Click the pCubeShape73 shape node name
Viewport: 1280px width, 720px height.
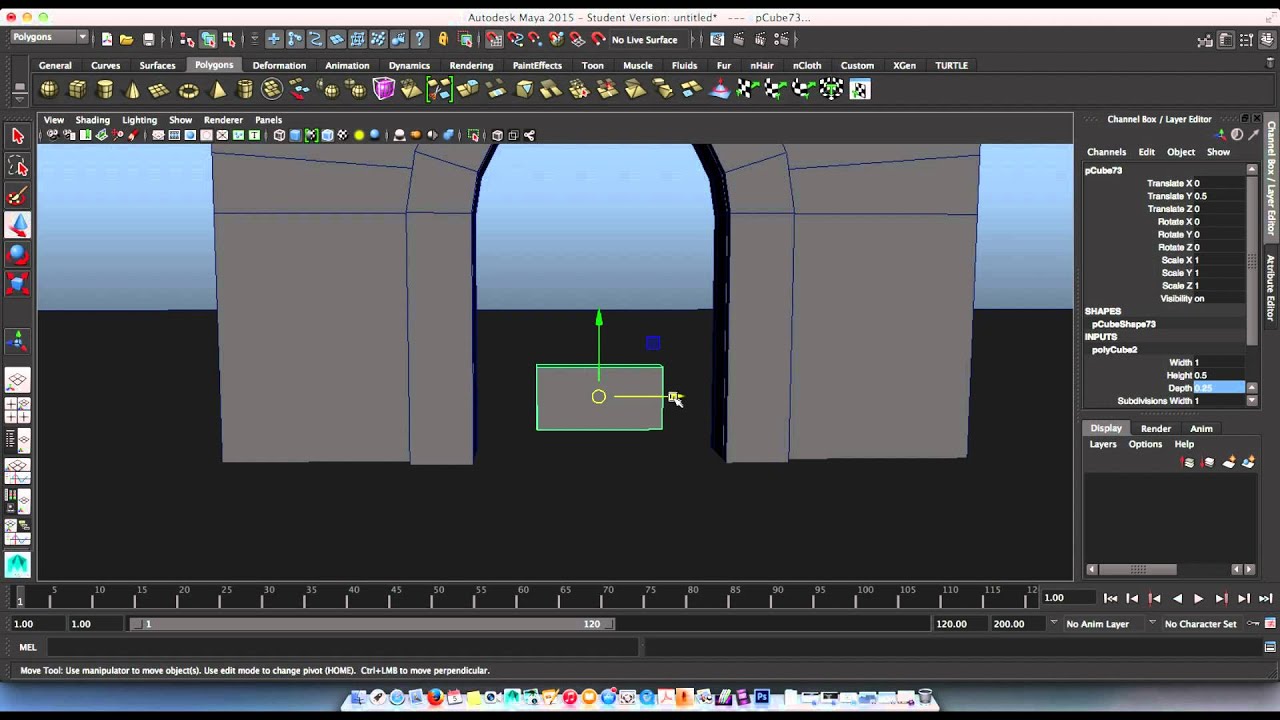click(x=1123, y=324)
